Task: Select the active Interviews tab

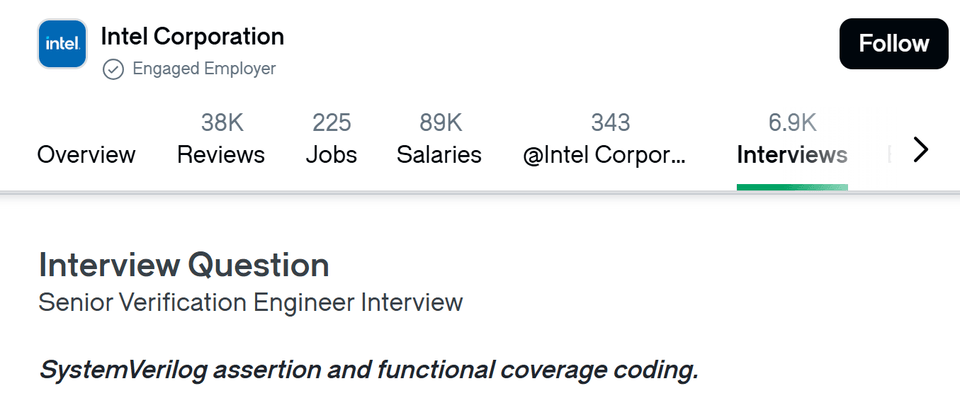Action: pos(792,155)
